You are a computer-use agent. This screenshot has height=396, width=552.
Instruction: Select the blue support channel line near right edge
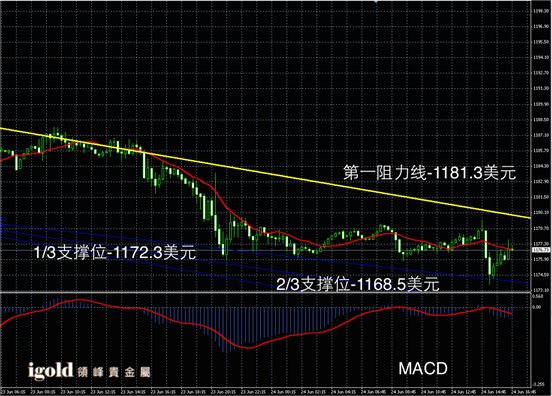(510, 281)
